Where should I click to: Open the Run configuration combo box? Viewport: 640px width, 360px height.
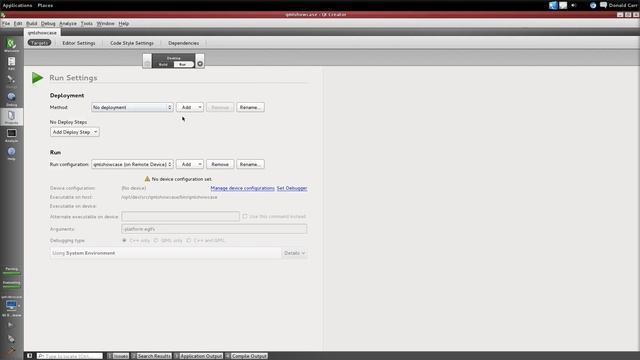pyautogui.click(x=132, y=164)
